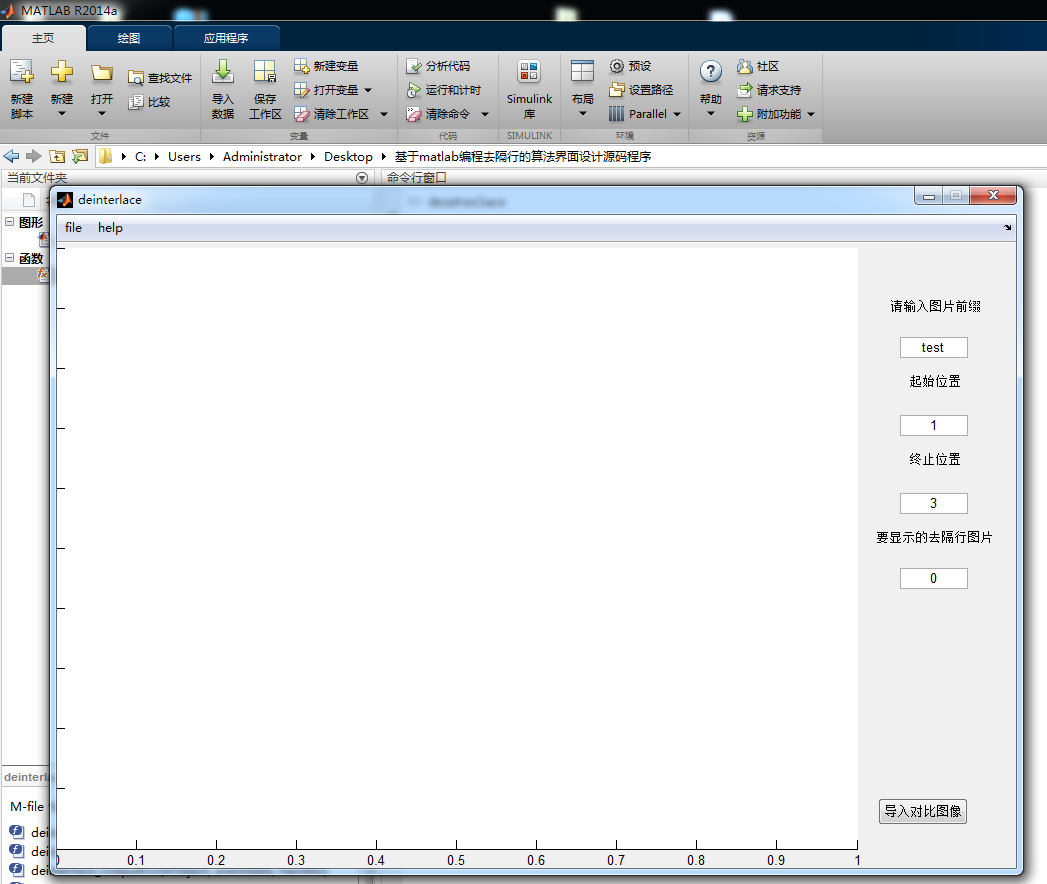The width and height of the screenshot is (1047, 884).
Task: Expand Open Variable (打开变量) dropdown arrow
Action: (368, 90)
